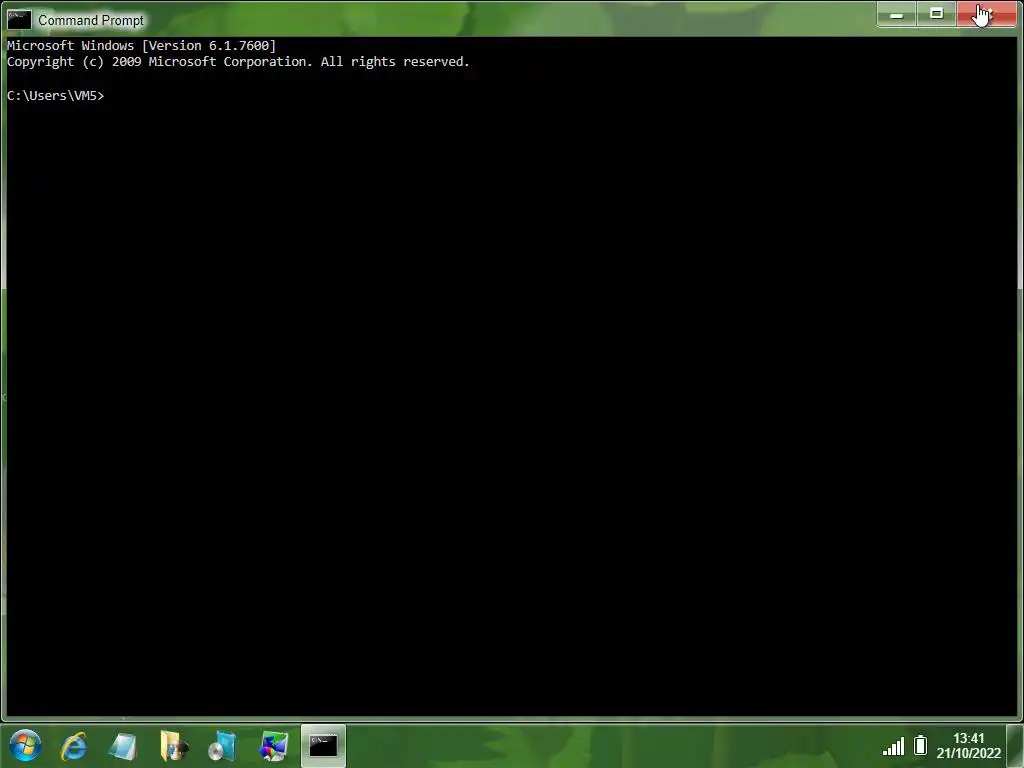This screenshot has width=1024, height=768.
Task: Show battery status in system tray
Action: click(x=921, y=745)
